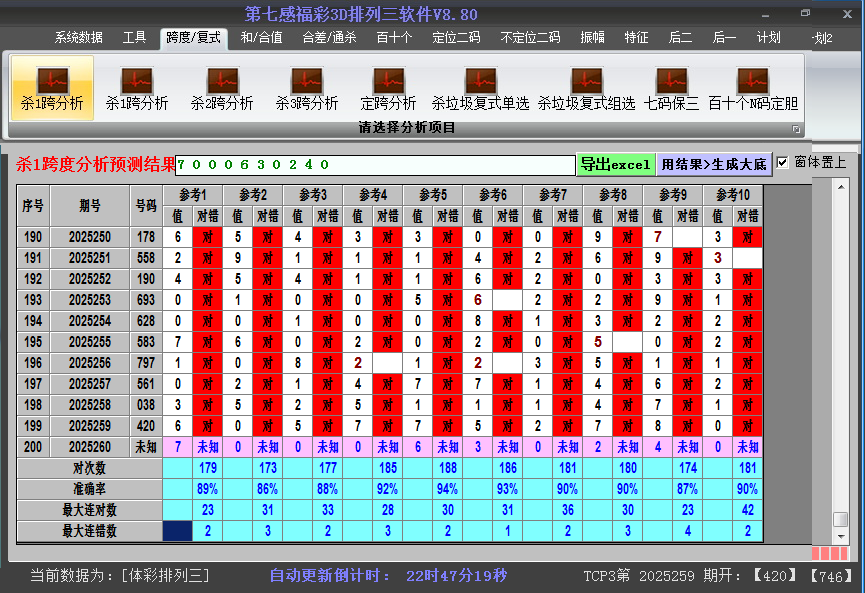This screenshot has width=865, height=593.
Task: Select period cell 2025259
Action: point(90,426)
